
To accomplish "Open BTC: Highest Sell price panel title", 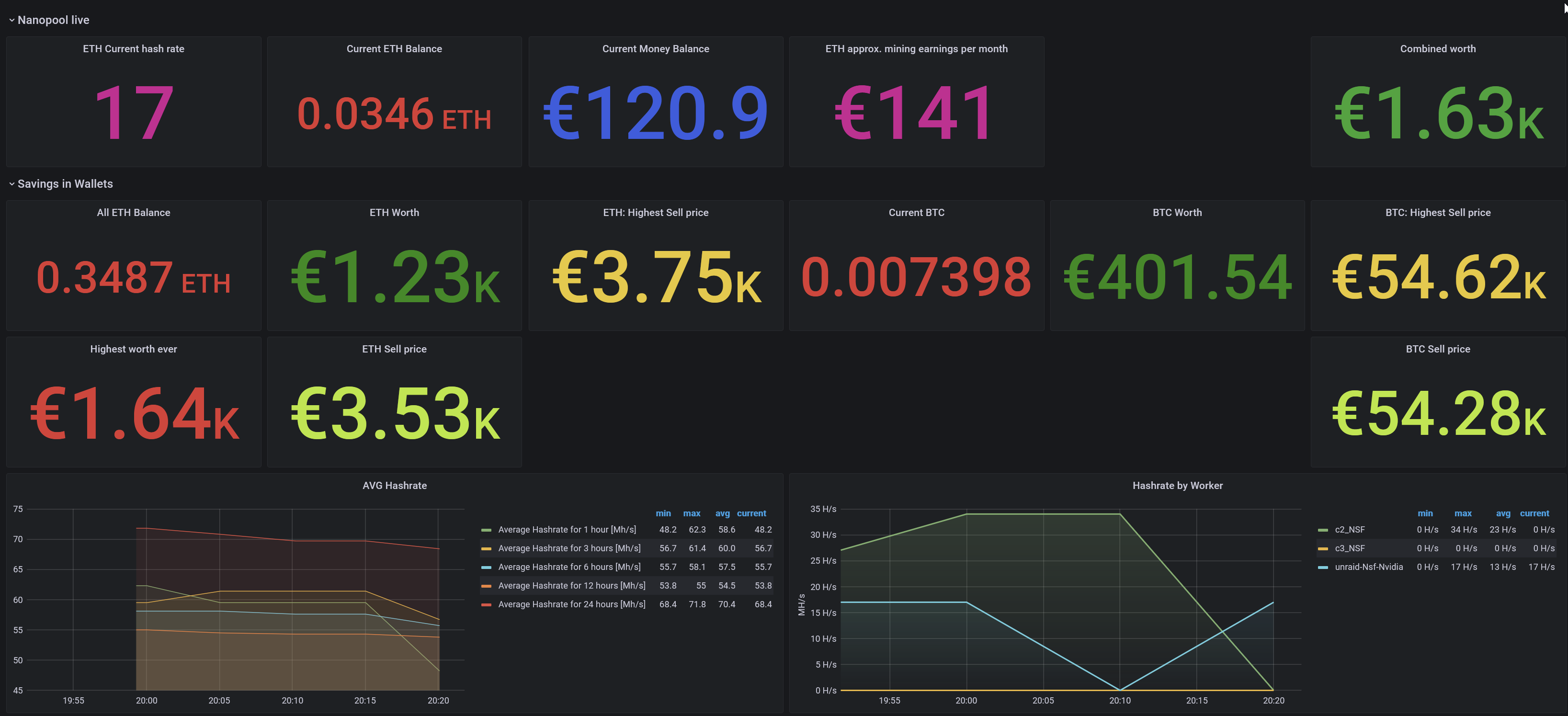I will (x=1438, y=213).
